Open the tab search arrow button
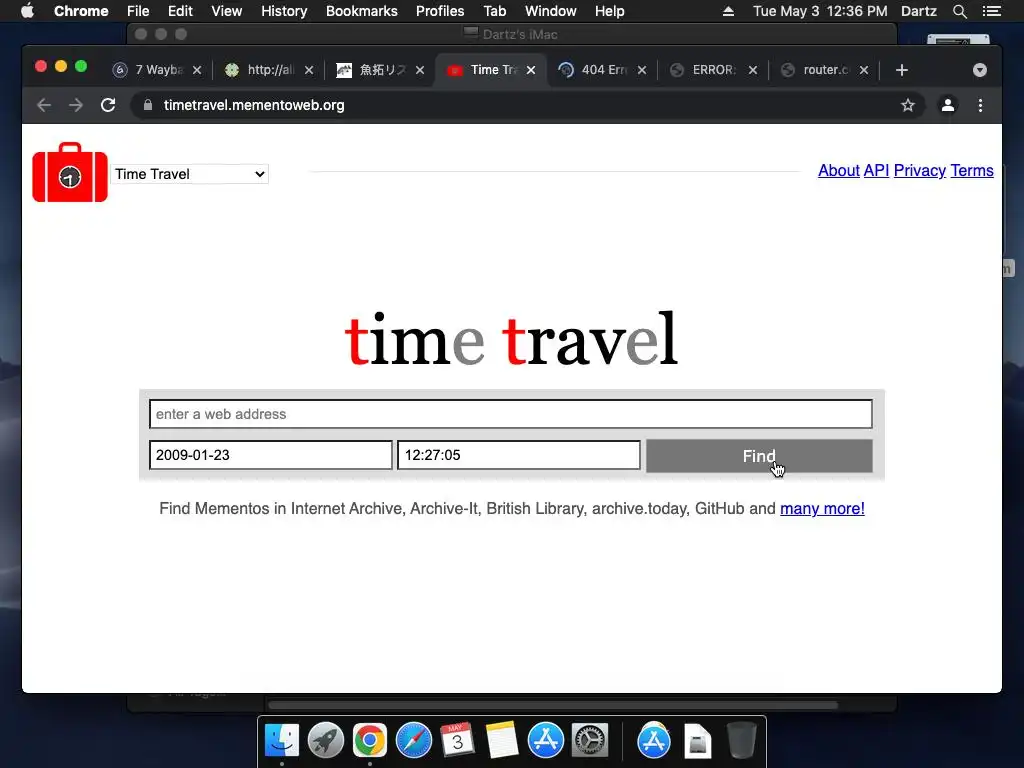This screenshot has height=768, width=1024. (980, 70)
